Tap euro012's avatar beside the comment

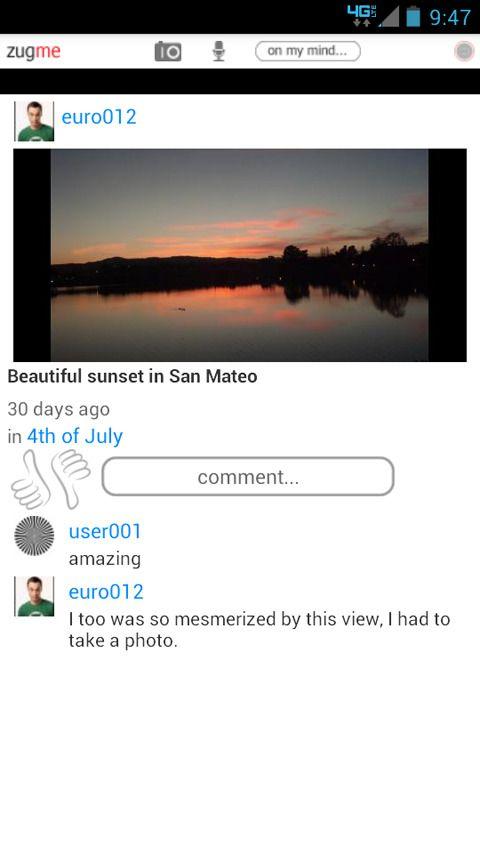34,596
